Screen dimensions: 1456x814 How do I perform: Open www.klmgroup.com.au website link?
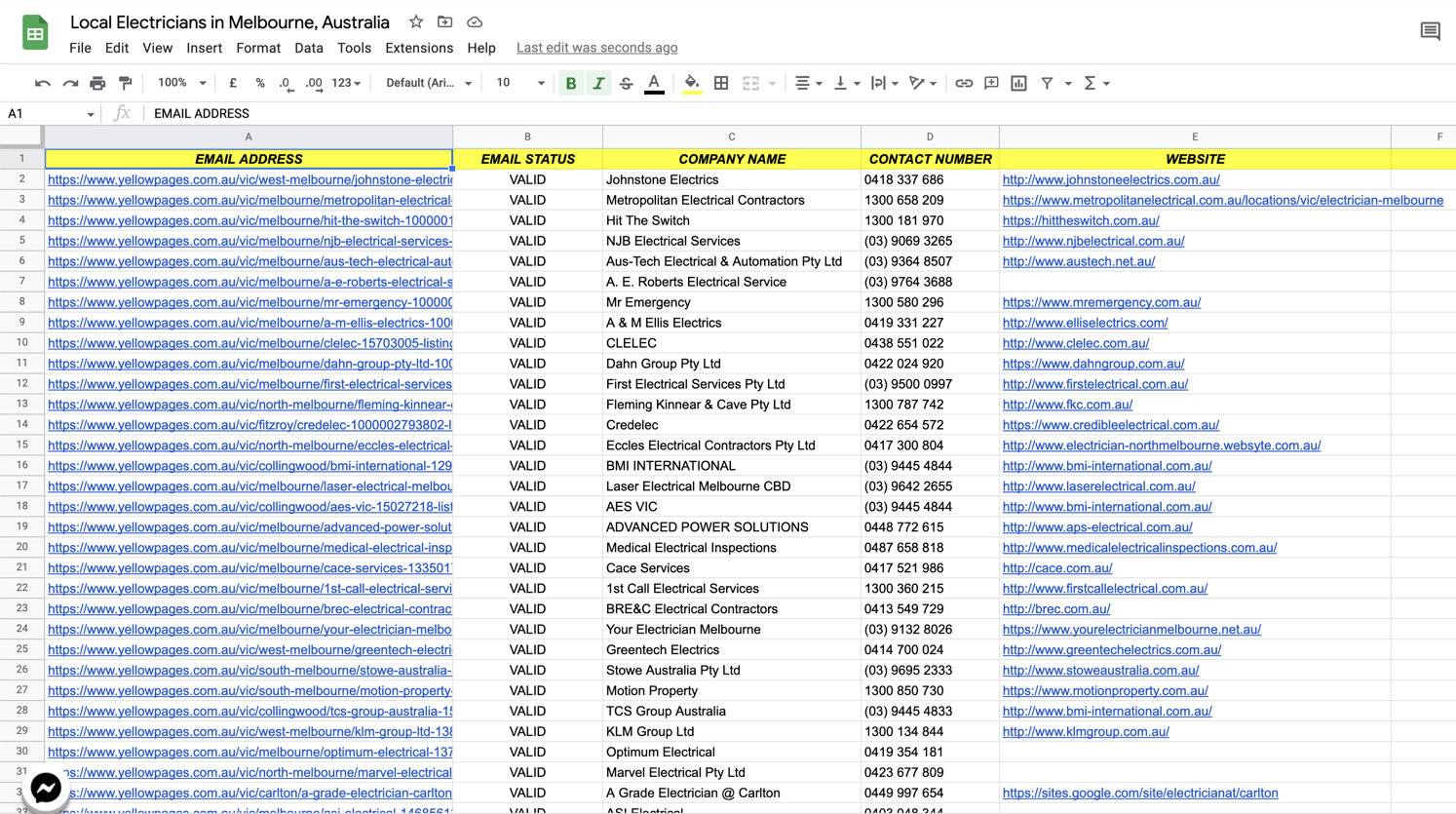coord(1086,731)
